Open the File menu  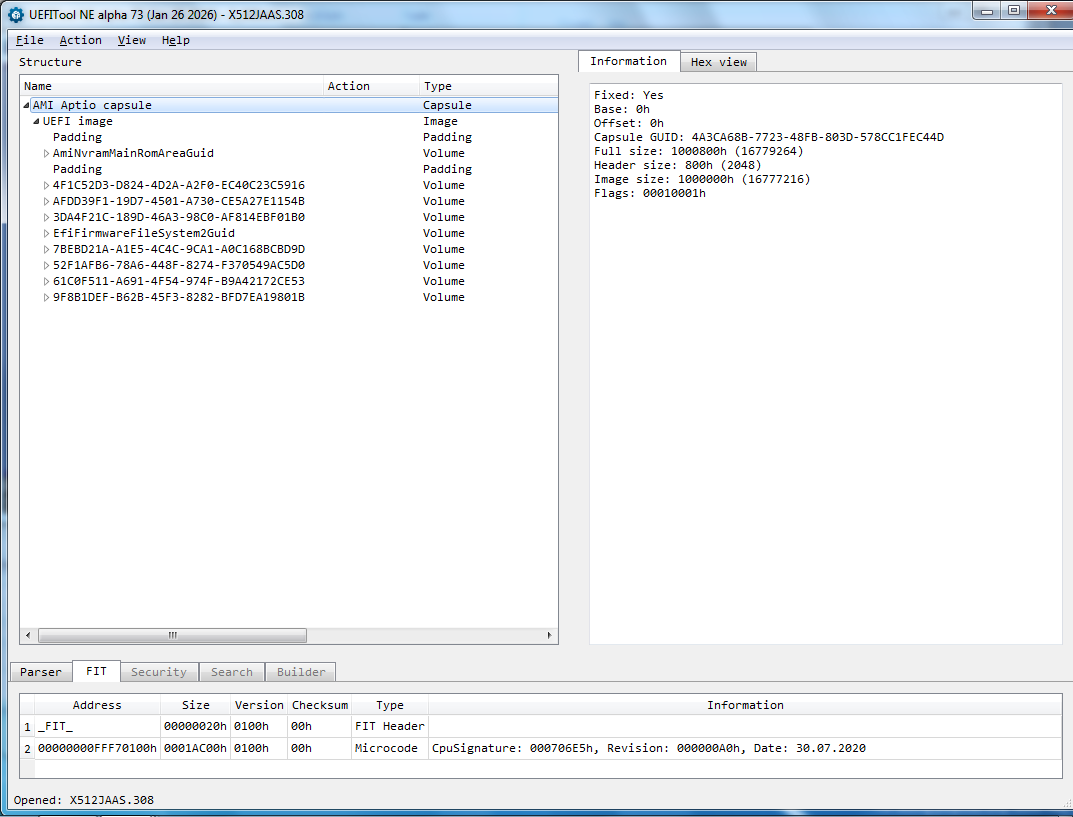30,40
